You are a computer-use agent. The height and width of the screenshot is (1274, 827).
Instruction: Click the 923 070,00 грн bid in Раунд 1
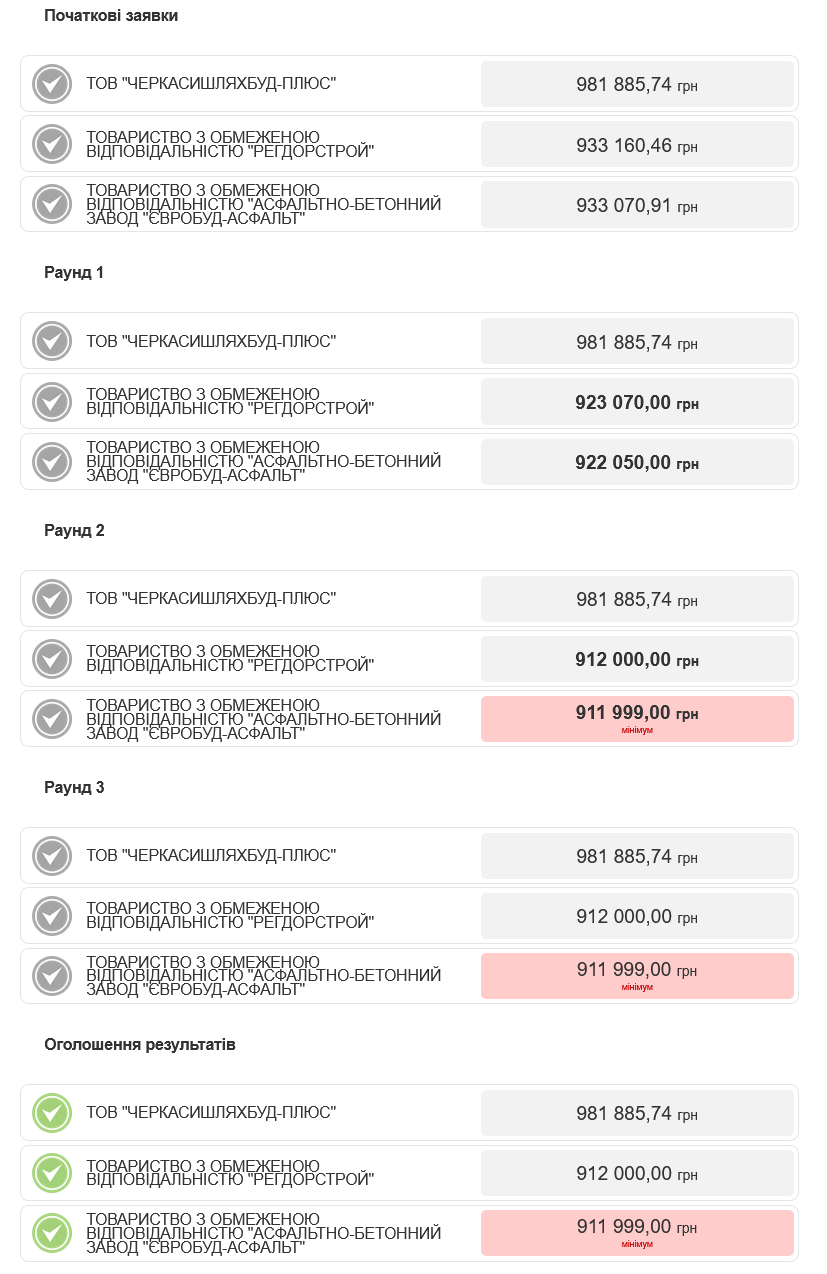[x=637, y=402]
